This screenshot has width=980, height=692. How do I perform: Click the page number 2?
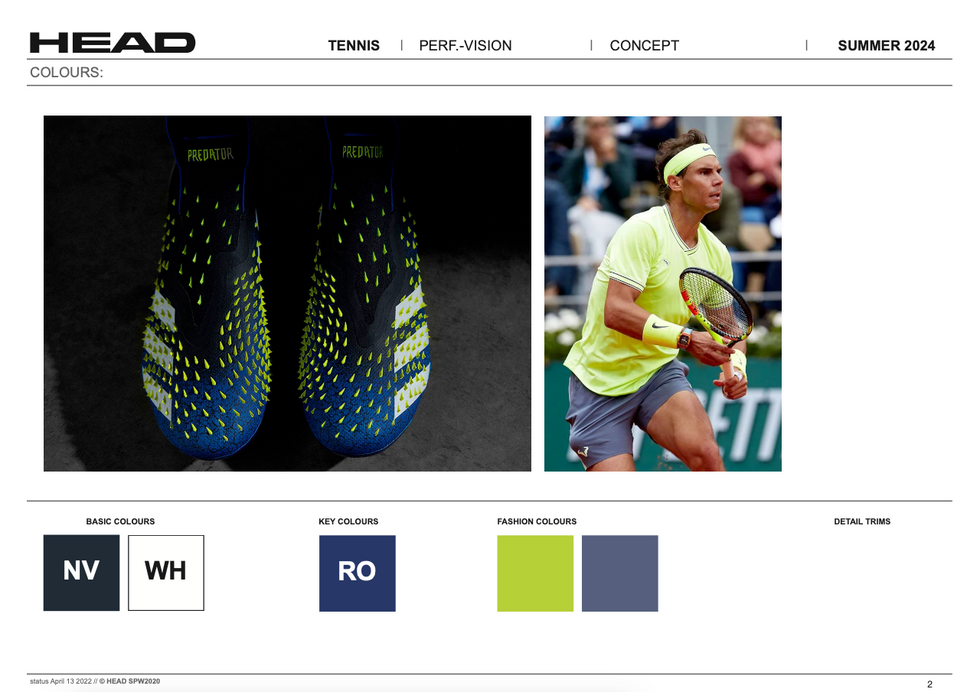pos(929,684)
